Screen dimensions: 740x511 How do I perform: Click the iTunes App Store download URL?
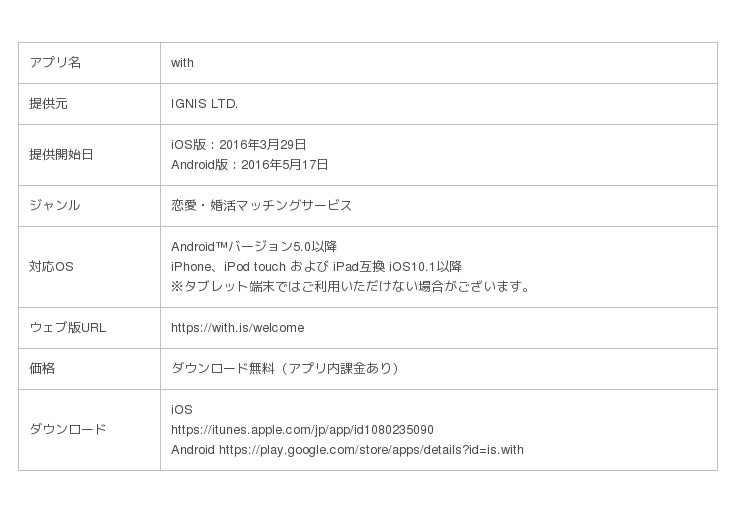click(302, 430)
